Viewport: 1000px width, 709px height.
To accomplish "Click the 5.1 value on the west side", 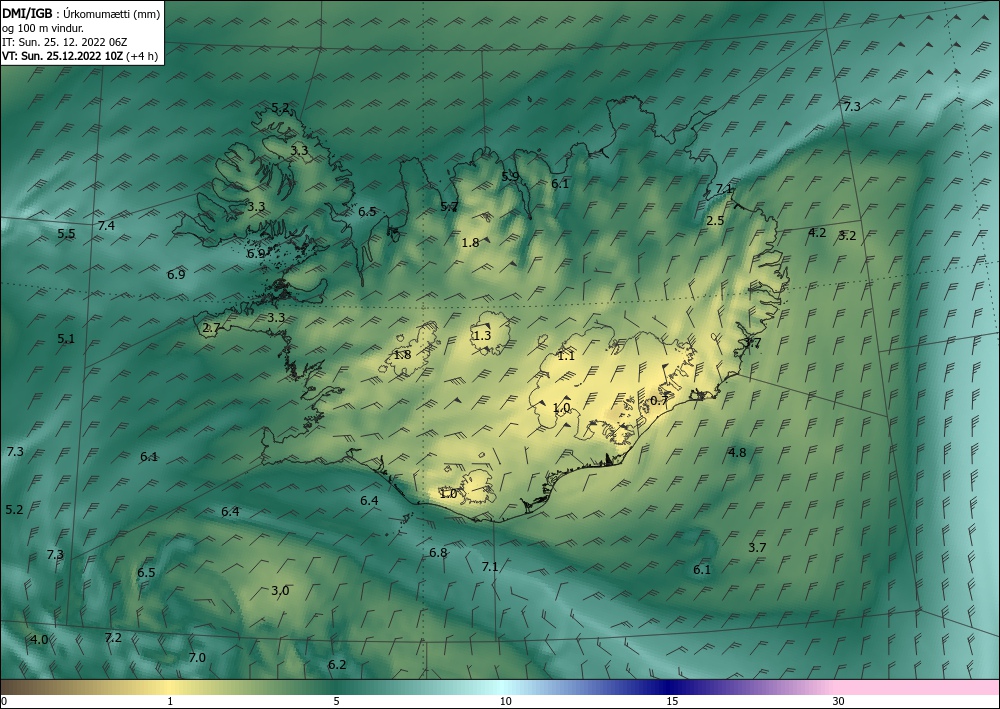I will point(66,339).
